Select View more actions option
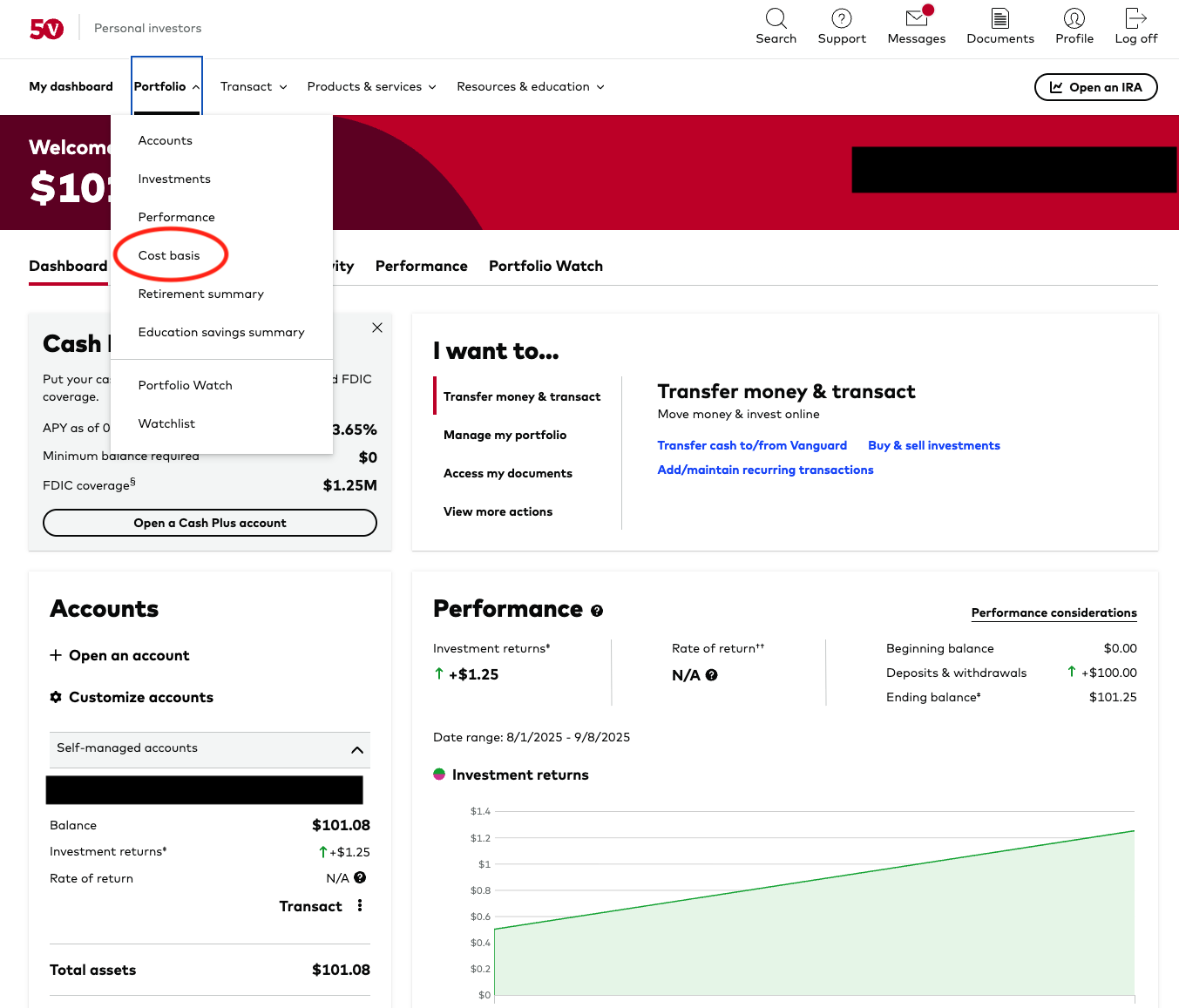The image size is (1179, 1008). [498, 511]
